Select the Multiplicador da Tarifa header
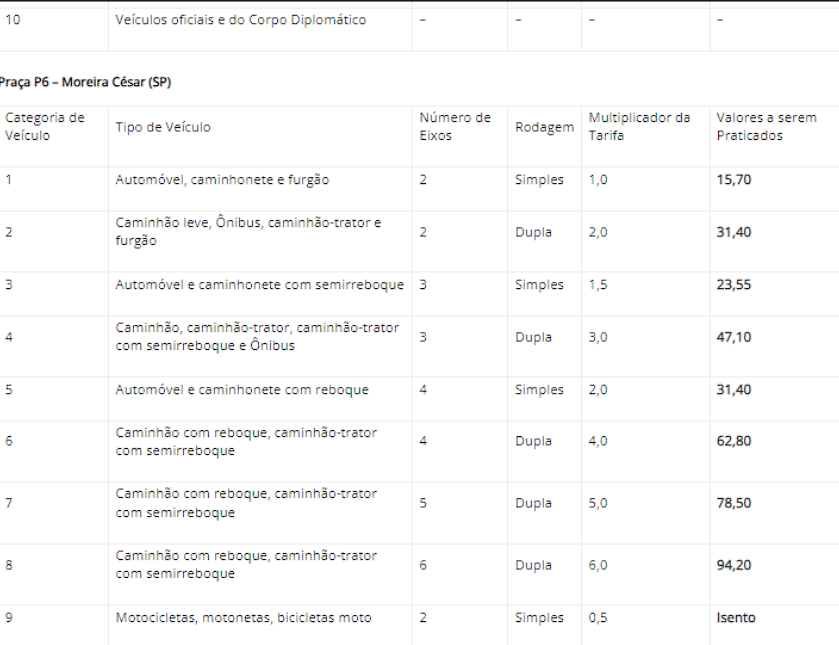The height and width of the screenshot is (645, 839). coord(639,126)
